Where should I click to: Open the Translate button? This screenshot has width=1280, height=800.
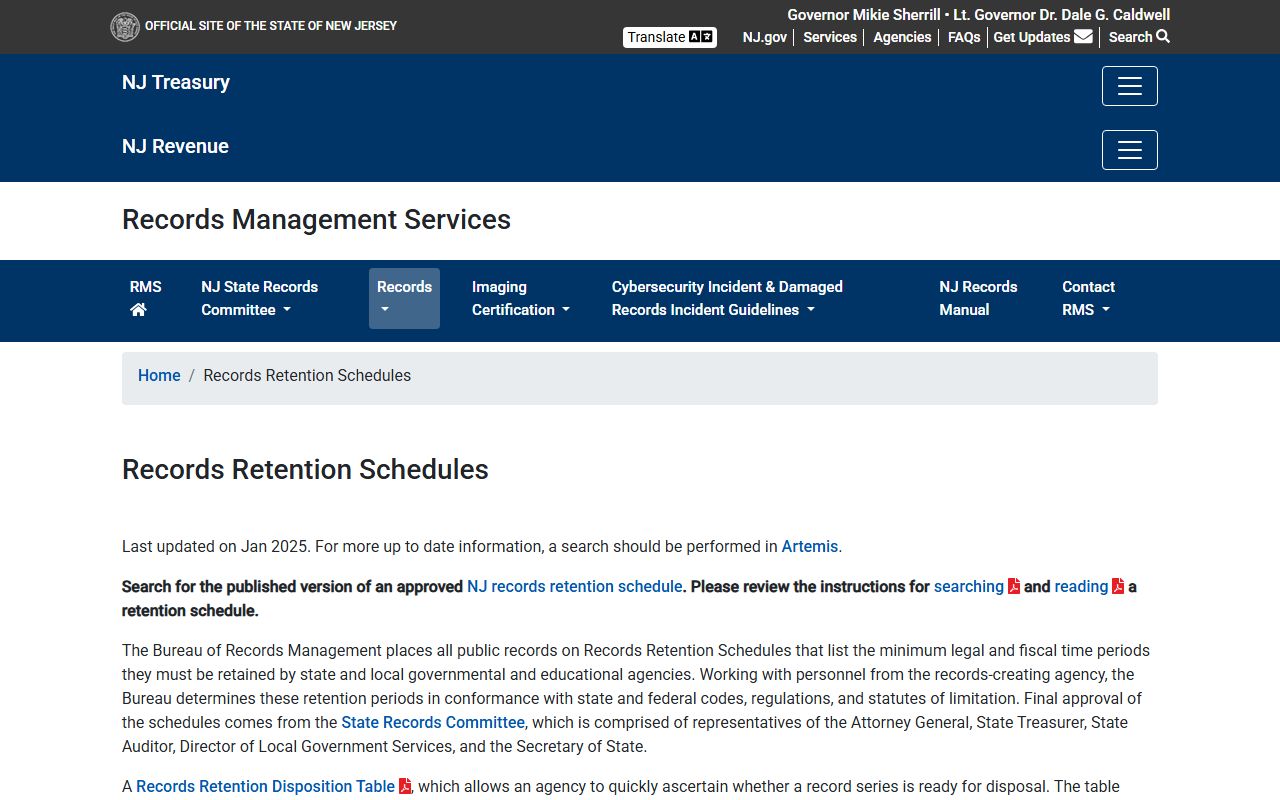(670, 37)
